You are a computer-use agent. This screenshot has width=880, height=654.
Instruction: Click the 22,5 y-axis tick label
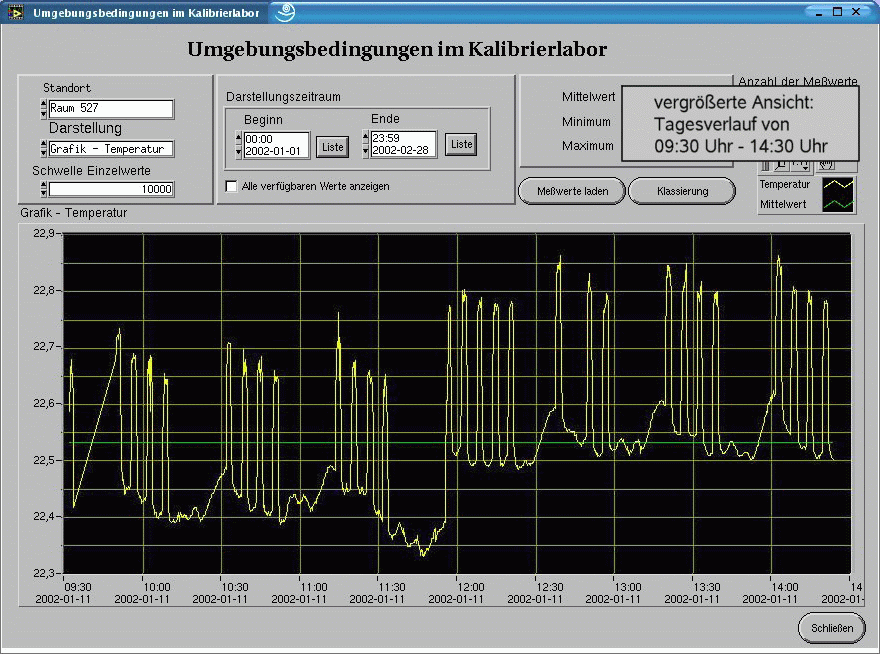coord(44,460)
